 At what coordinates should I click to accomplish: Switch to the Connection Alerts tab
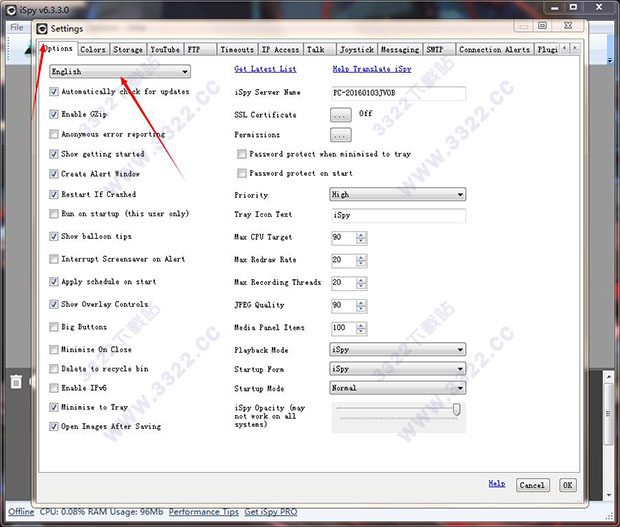495,49
